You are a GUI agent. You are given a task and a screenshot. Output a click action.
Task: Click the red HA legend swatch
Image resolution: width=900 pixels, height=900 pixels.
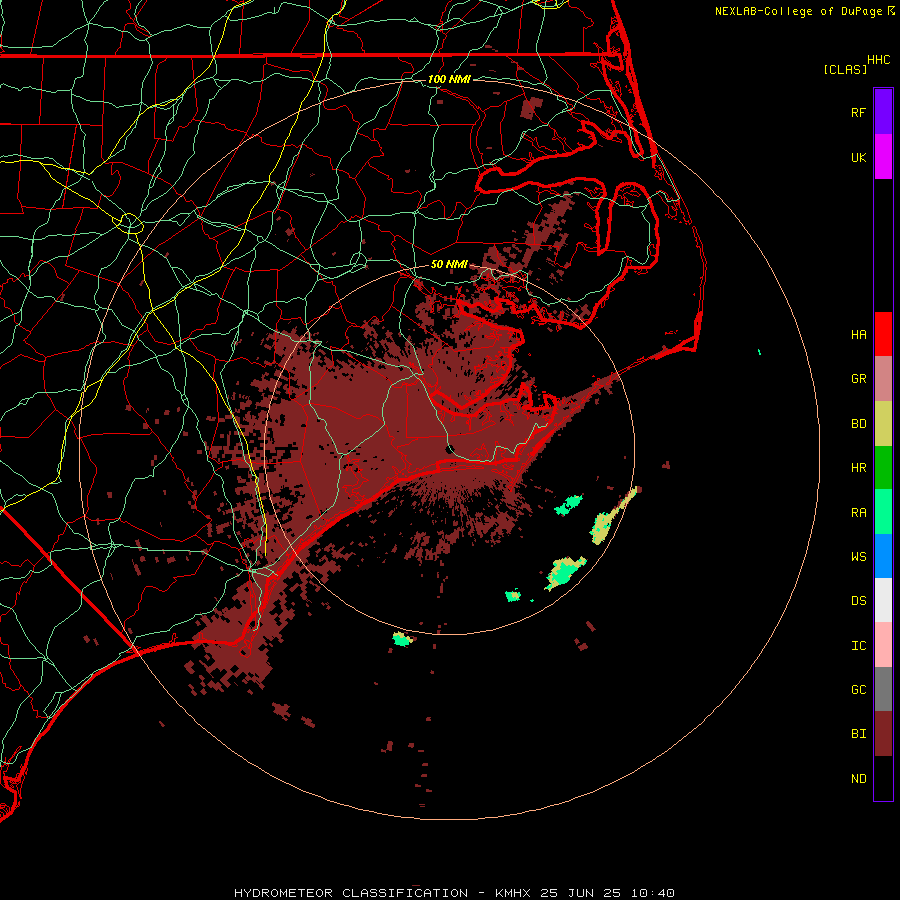pos(883,334)
